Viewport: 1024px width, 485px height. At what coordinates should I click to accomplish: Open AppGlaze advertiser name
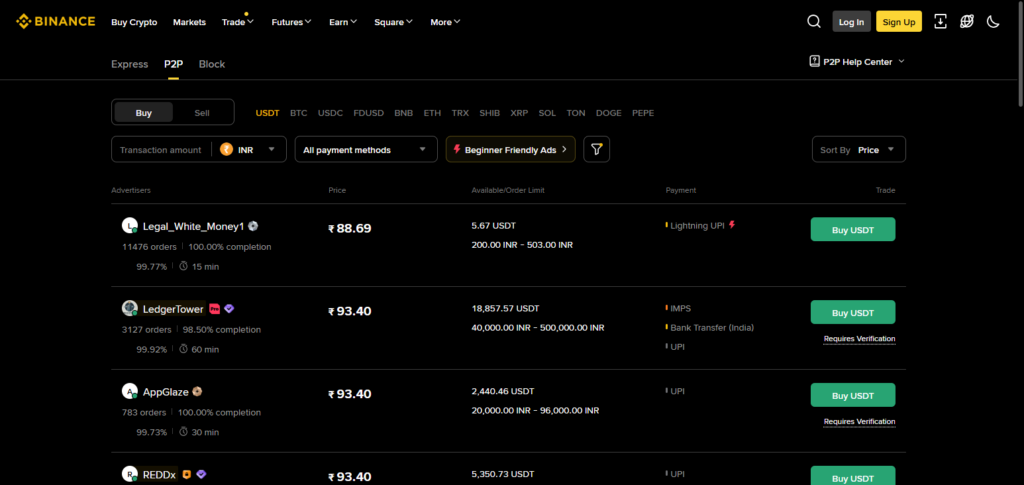[x=166, y=392]
